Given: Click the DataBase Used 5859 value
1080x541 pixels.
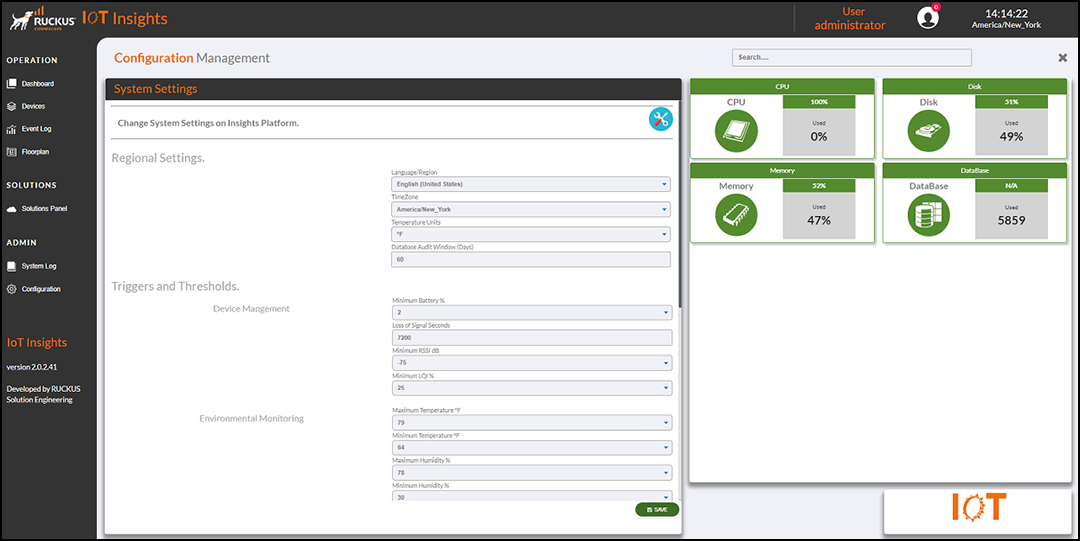Looking at the screenshot, I should click(x=1011, y=221).
